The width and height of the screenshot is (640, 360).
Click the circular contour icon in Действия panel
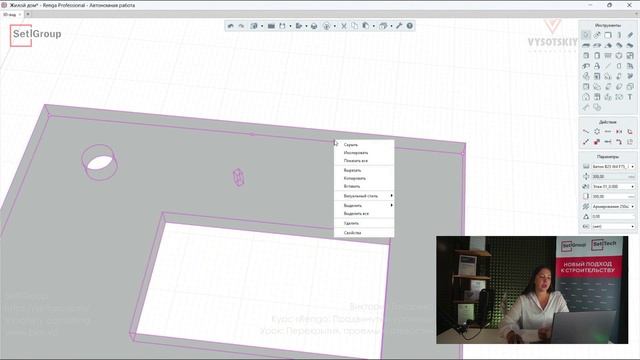point(597,131)
